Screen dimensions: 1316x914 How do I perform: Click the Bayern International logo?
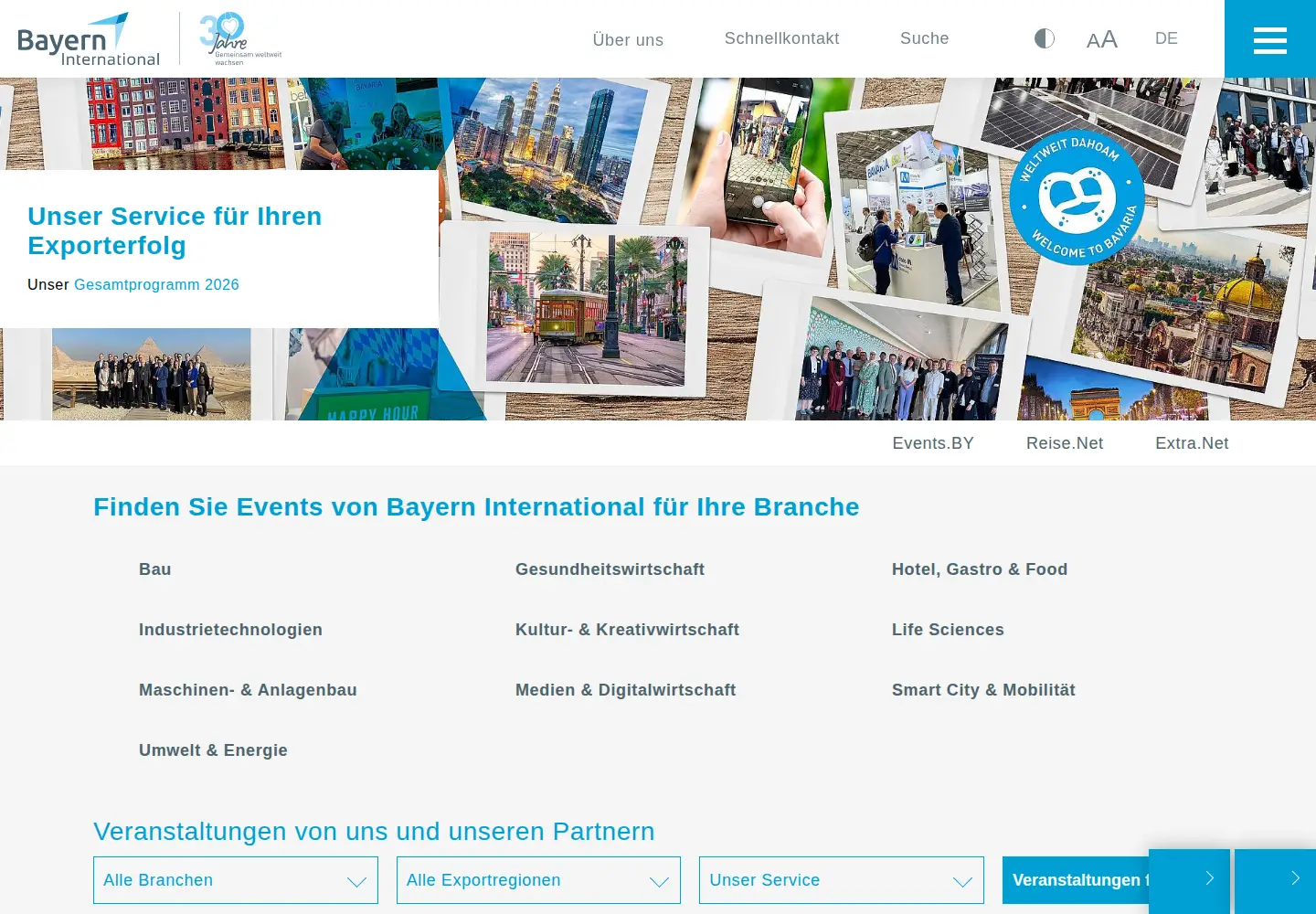coord(89,39)
